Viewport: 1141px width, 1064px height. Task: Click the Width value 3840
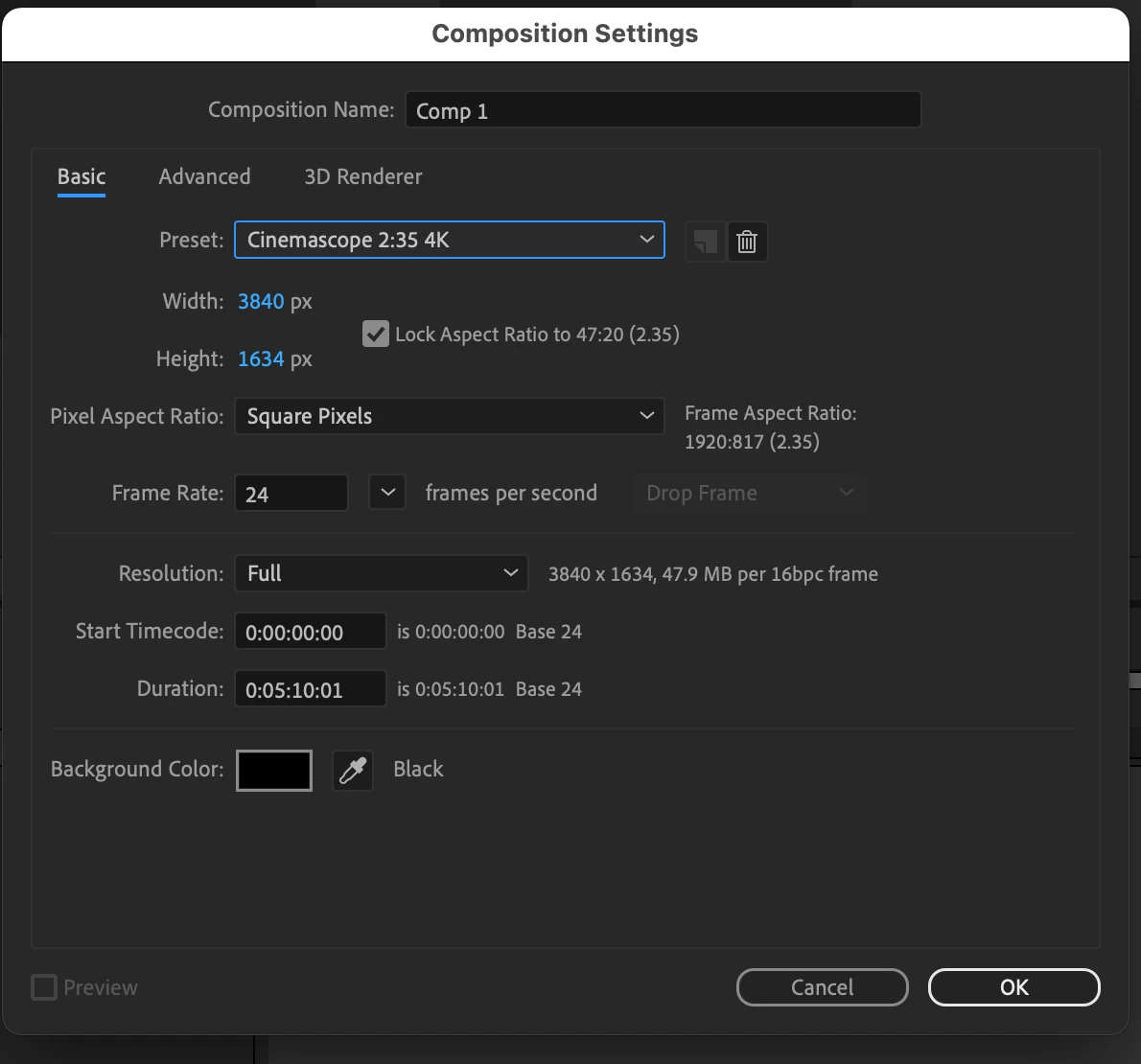[261, 301]
